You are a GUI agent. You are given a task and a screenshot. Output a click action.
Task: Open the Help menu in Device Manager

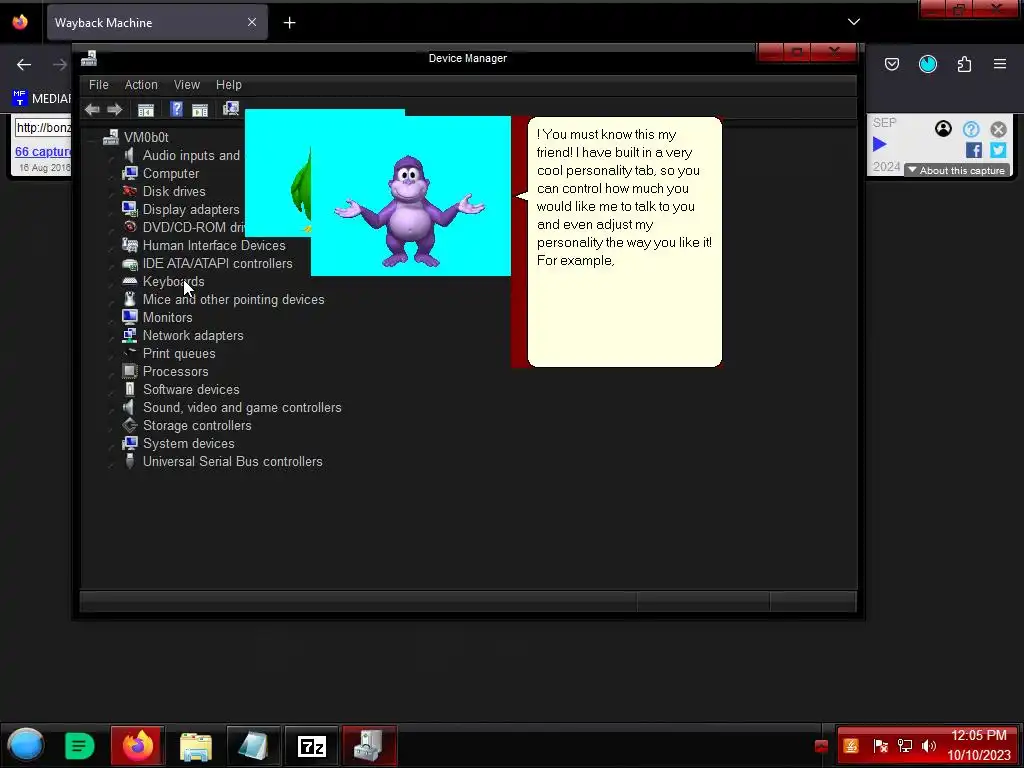229,85
